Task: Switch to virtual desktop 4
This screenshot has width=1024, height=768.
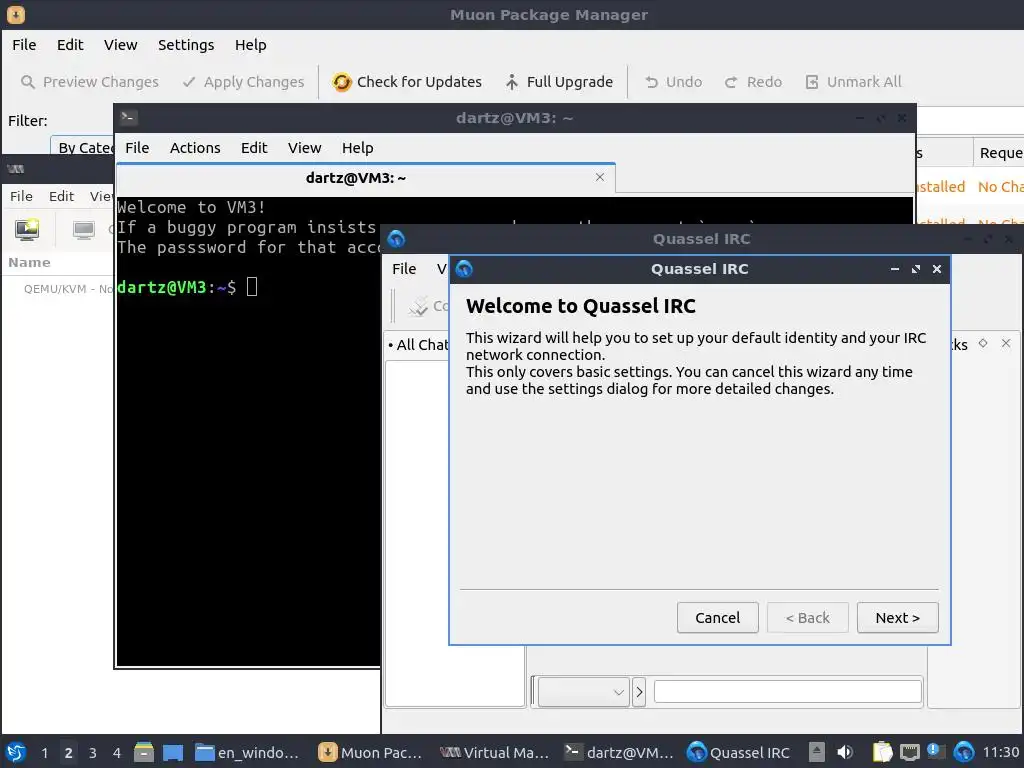Action: [x=117, y=752]
